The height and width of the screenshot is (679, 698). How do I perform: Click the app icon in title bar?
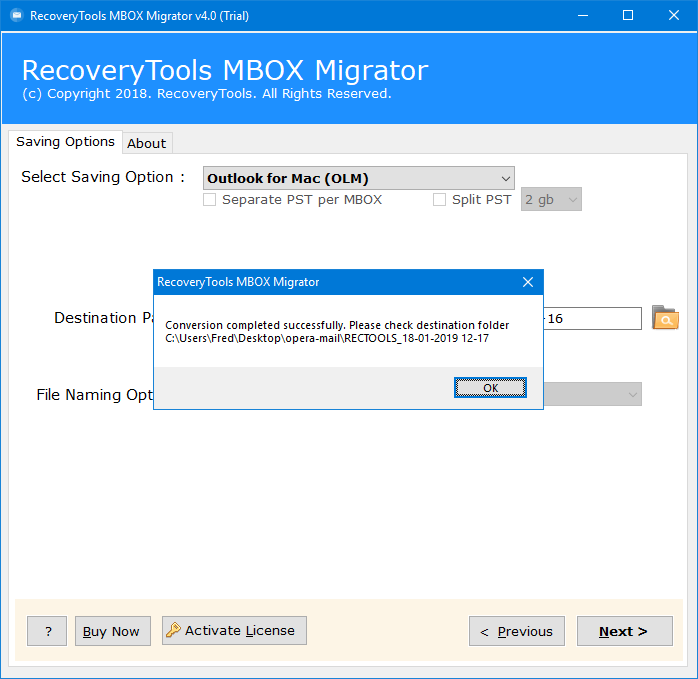17,16
